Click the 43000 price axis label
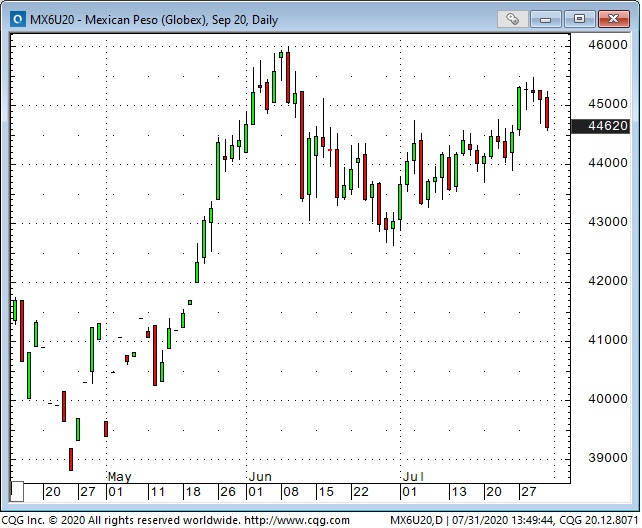The image size is (642, 528). coord(608,221)
